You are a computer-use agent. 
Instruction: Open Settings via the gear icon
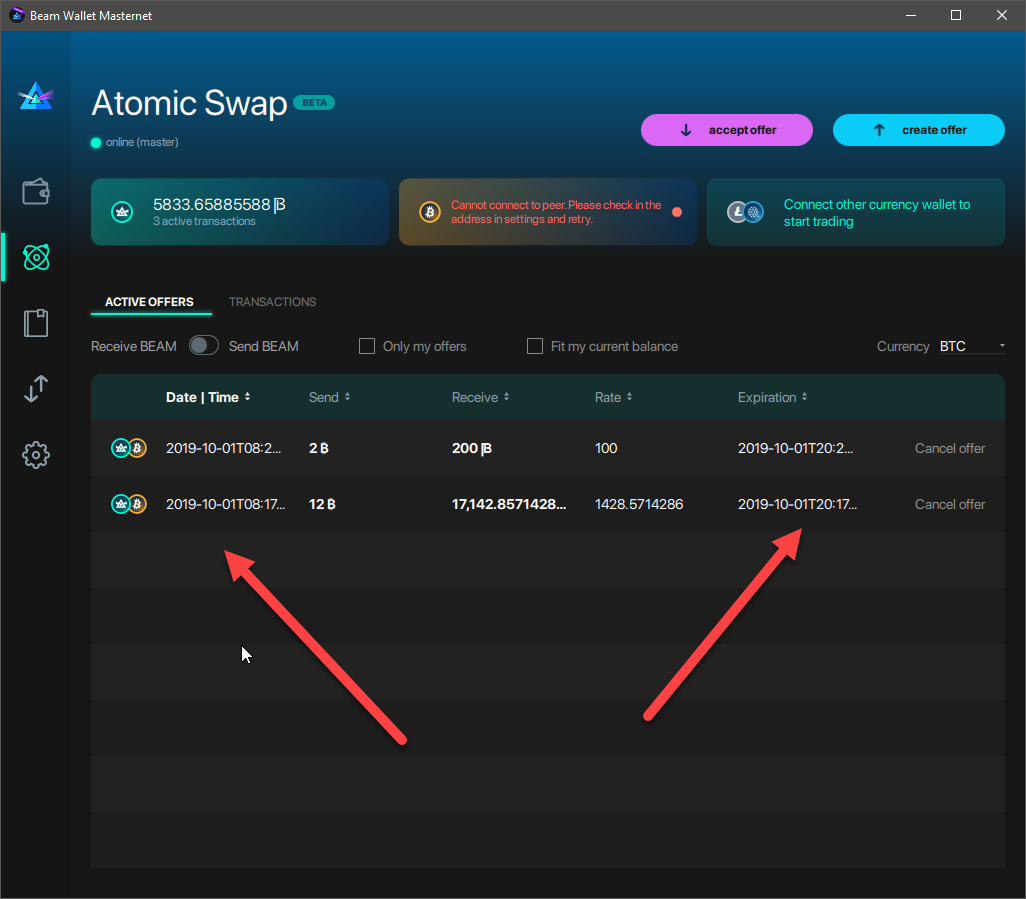click(x=36, y=455)
